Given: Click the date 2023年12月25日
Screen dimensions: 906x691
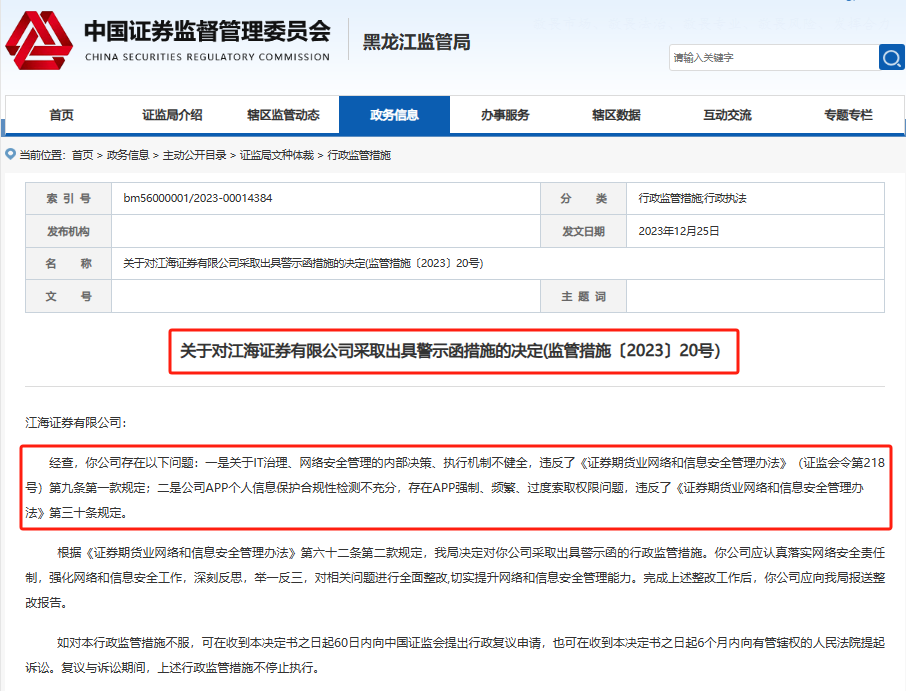Looking at the screenshot, I should click(x=679, y=231).
